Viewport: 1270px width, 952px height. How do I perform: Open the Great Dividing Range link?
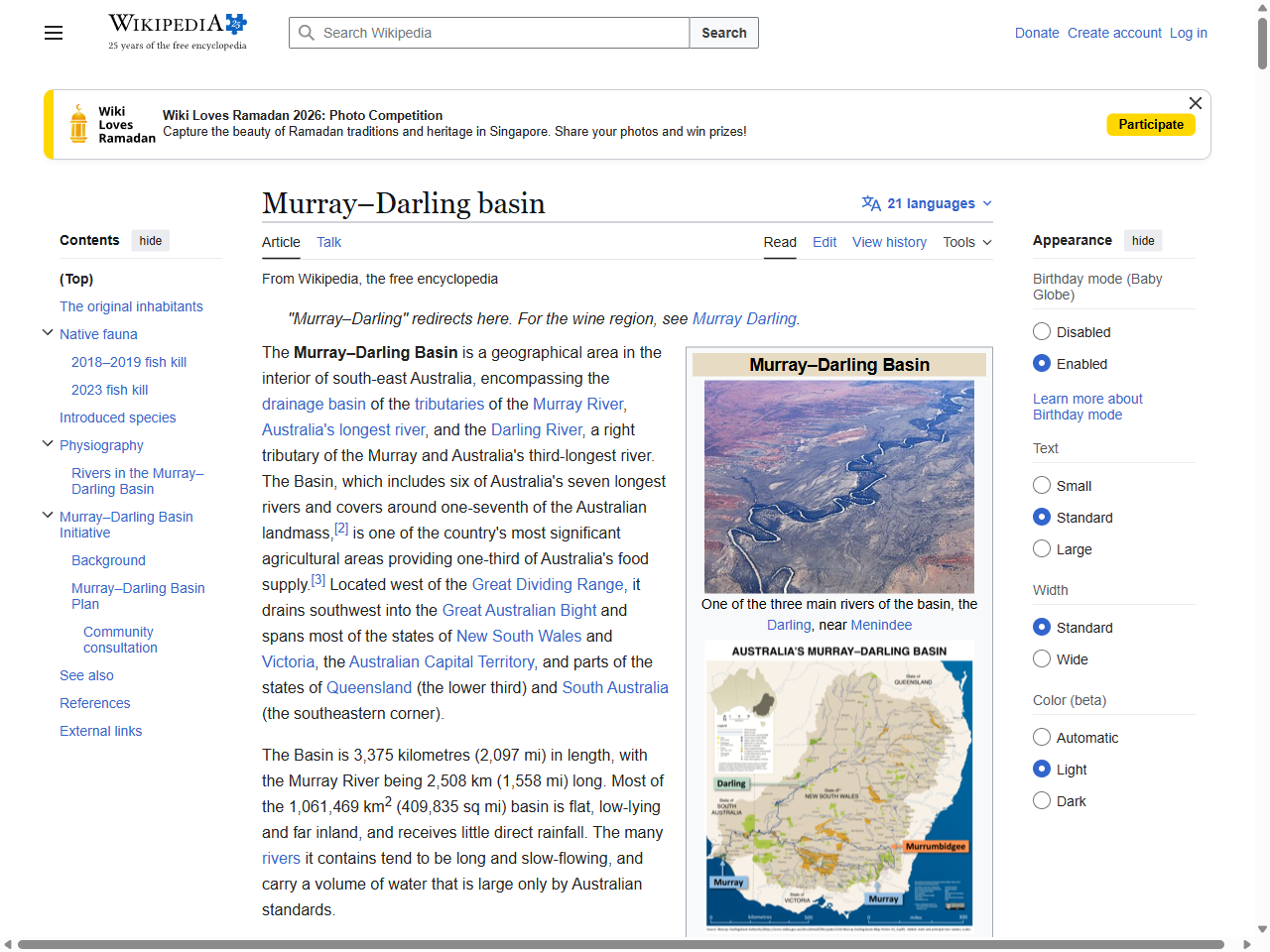point(548,584)
